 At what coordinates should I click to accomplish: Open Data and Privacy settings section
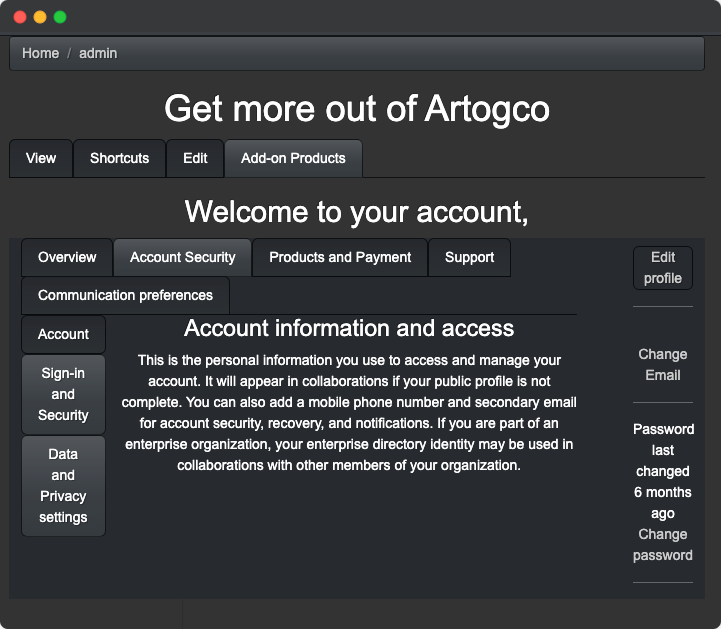(x=63, y=486)
